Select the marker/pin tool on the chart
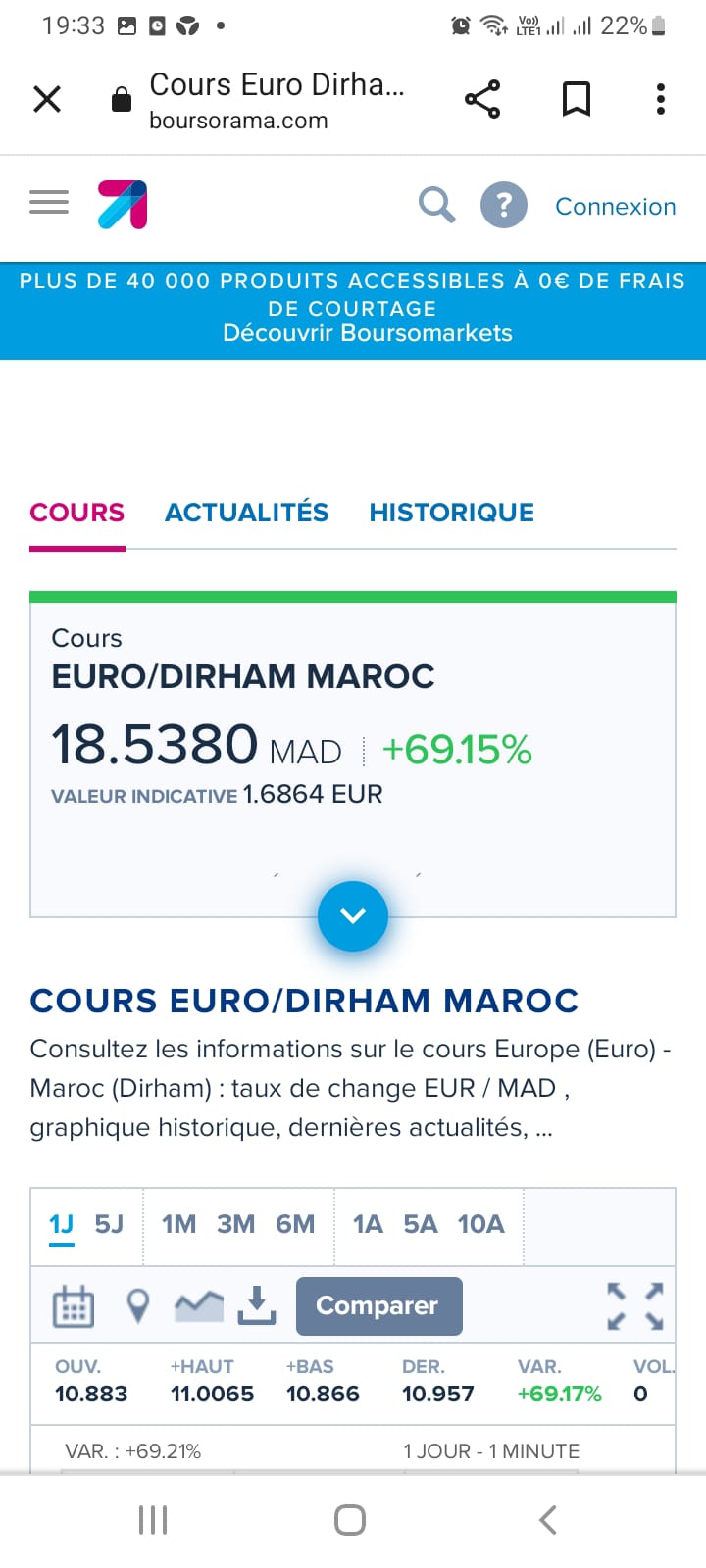The image size is (706, 1568). click(x=136, y=1305)
